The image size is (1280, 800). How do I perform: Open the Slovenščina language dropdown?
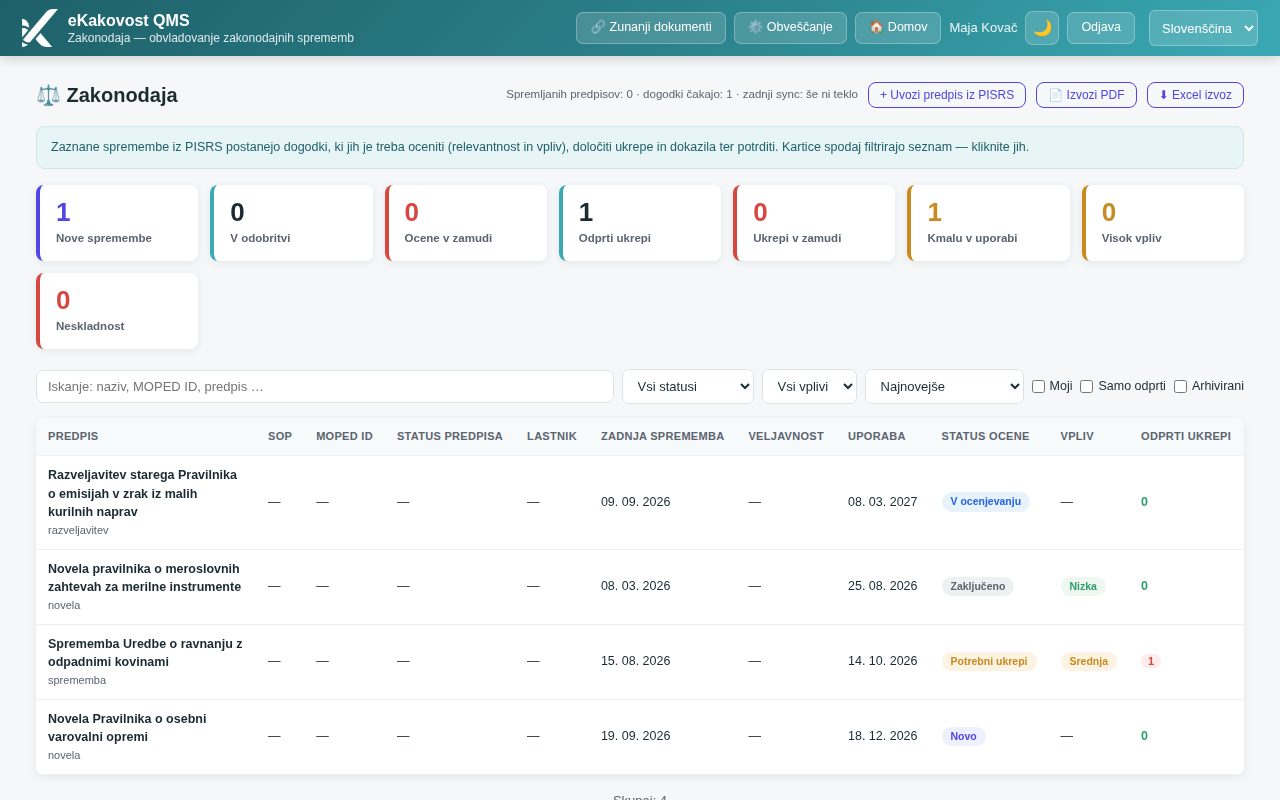(1203, 28)
